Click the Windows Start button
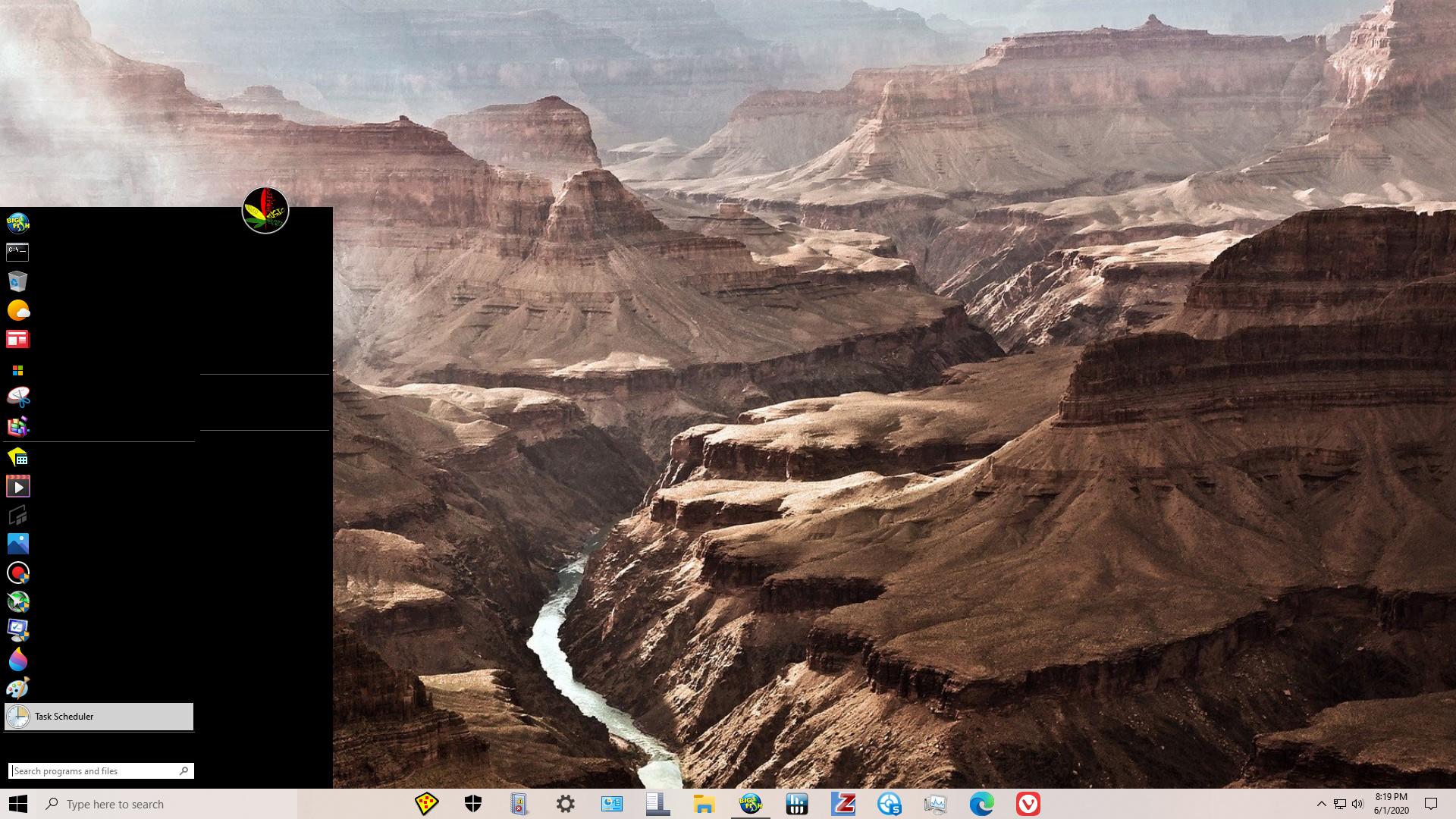1456x819 pixels. [18, 804]
